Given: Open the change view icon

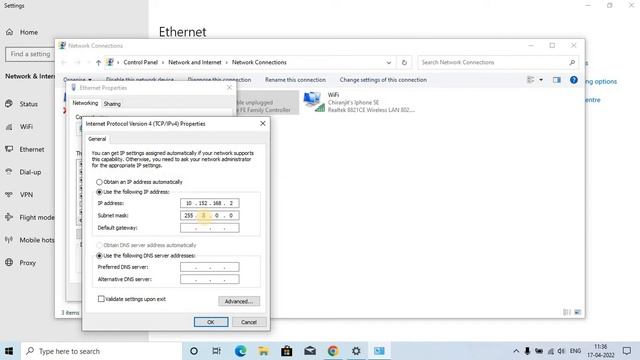Looking at the screenshot, I should click(531, 80).
